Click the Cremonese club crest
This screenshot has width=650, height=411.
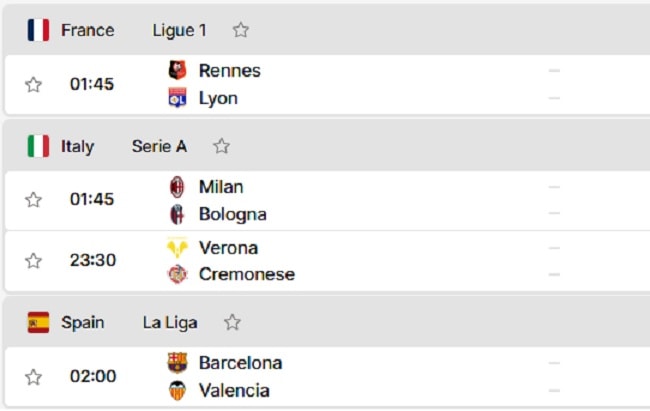177,274
